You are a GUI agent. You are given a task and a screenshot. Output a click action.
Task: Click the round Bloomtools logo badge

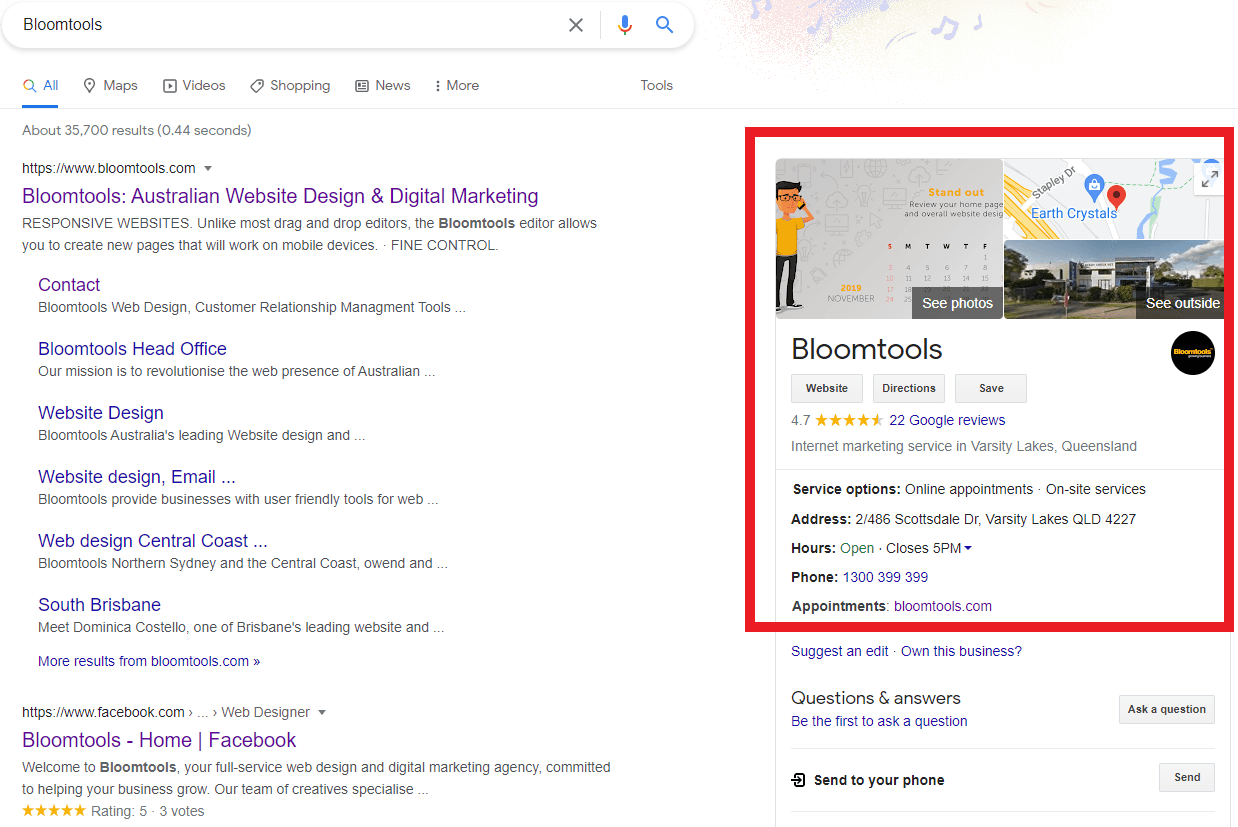pyautogui.click(x=1192, y=353)
